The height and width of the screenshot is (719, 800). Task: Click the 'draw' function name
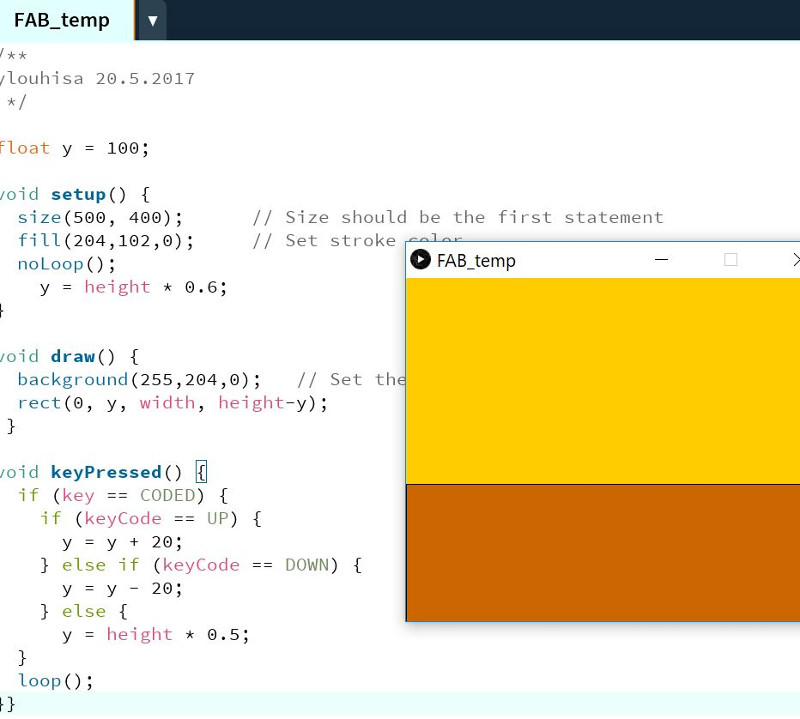(x=72, y=356)
